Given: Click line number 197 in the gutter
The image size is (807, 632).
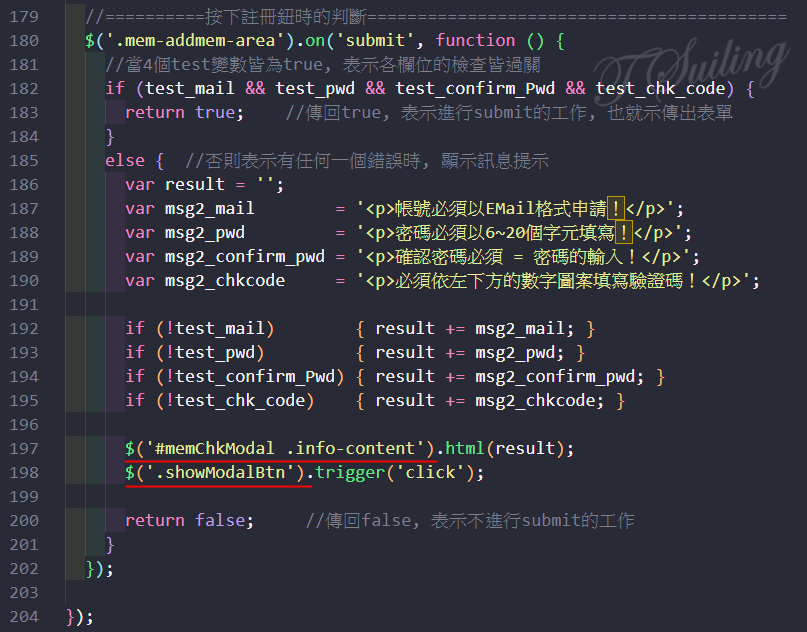Looking at the screenshot, I should (x=24, y=449).
